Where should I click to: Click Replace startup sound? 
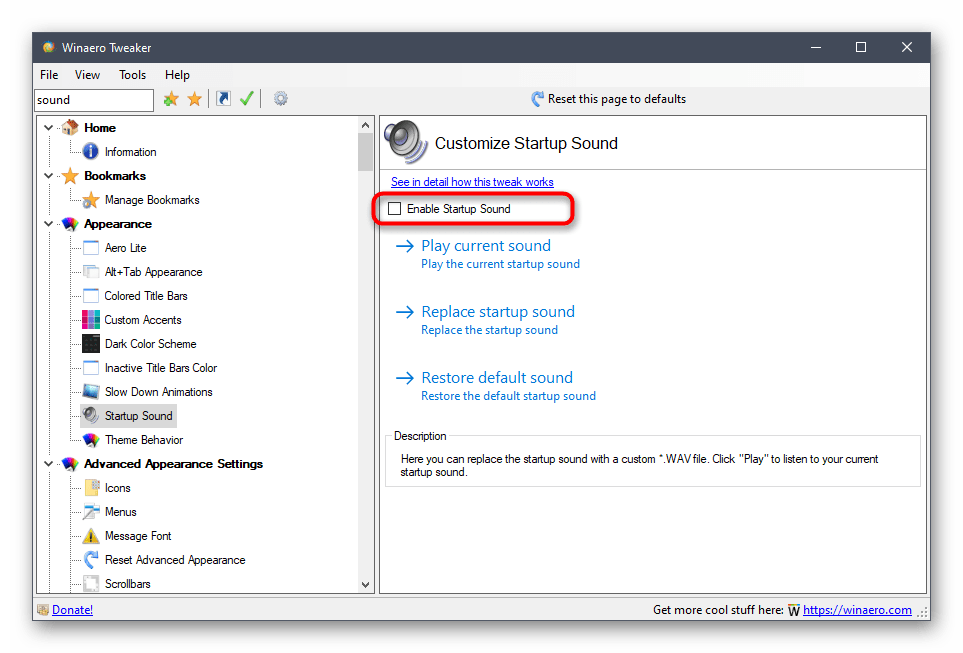click(x=498, y=311)
